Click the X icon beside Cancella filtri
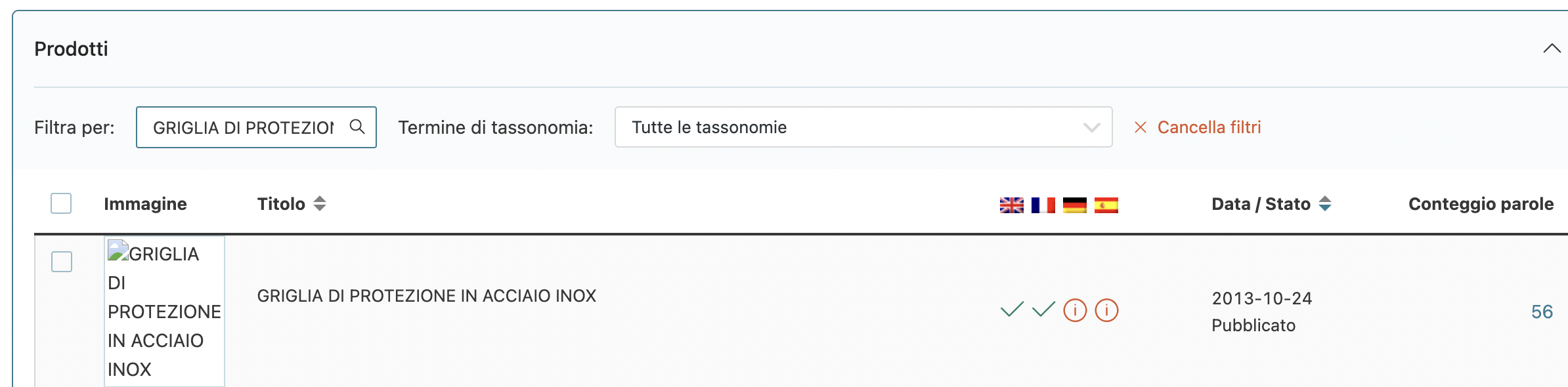This screenshot has height=387, width=1568. pyautogui.click(x=1141, y=127)
